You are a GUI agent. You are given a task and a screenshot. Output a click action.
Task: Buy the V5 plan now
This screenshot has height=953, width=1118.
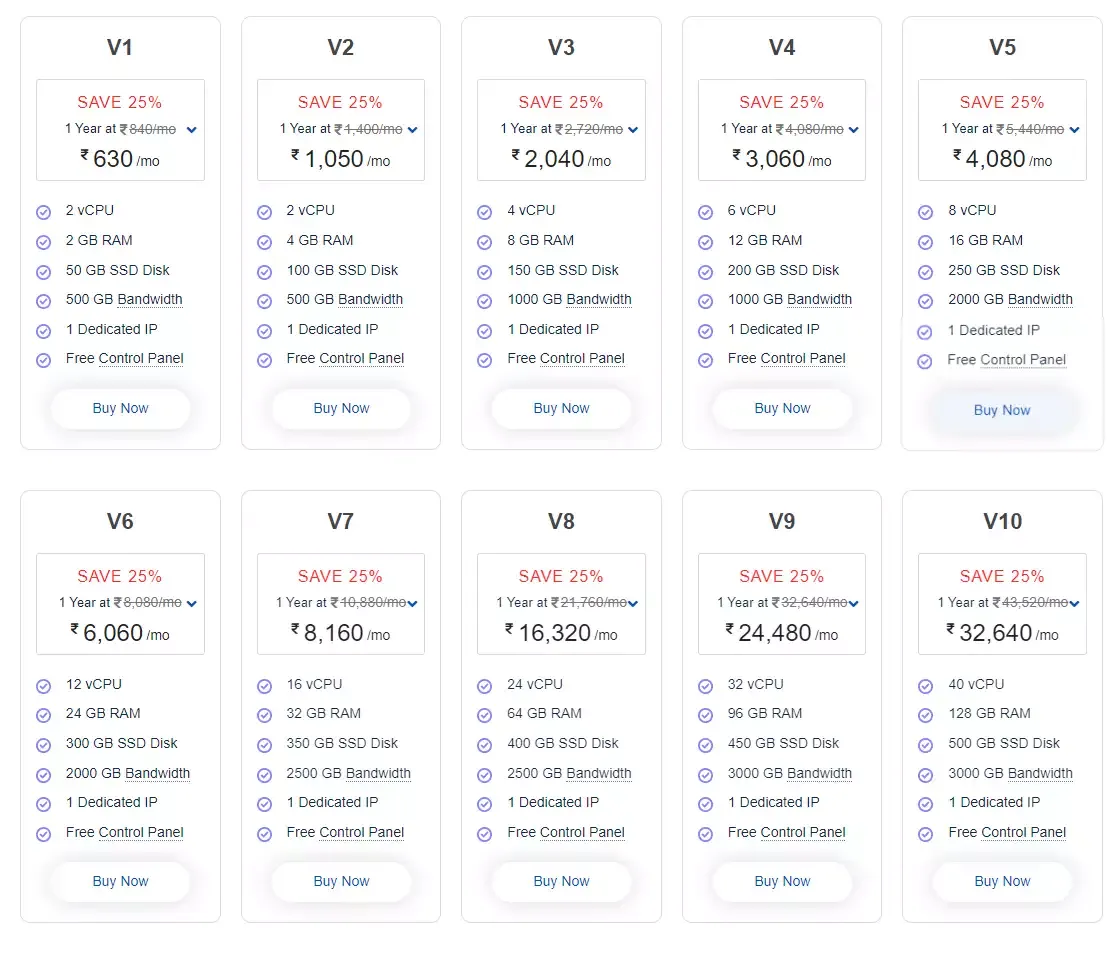pyautogui.click(x=1002, y=410)
